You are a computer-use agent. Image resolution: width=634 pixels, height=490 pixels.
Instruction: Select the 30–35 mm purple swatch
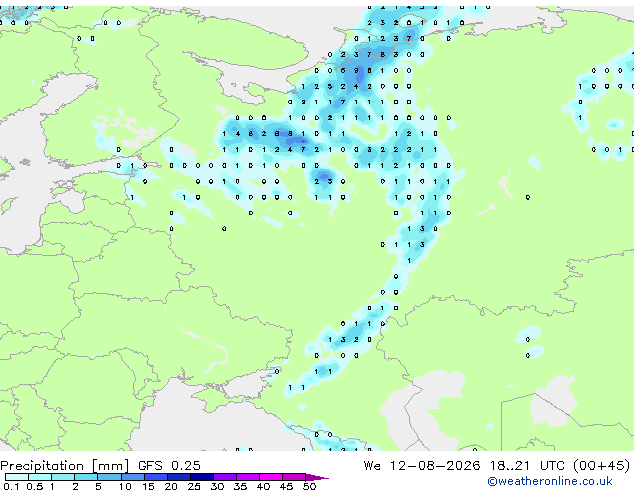click(x=225, y=477)
